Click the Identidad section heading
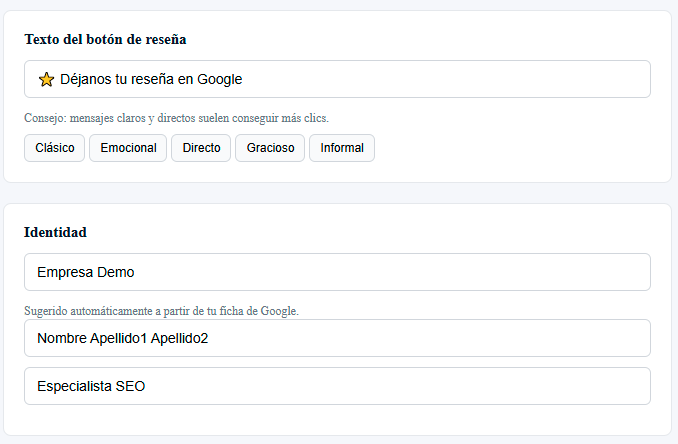 [x=55, y=232]
